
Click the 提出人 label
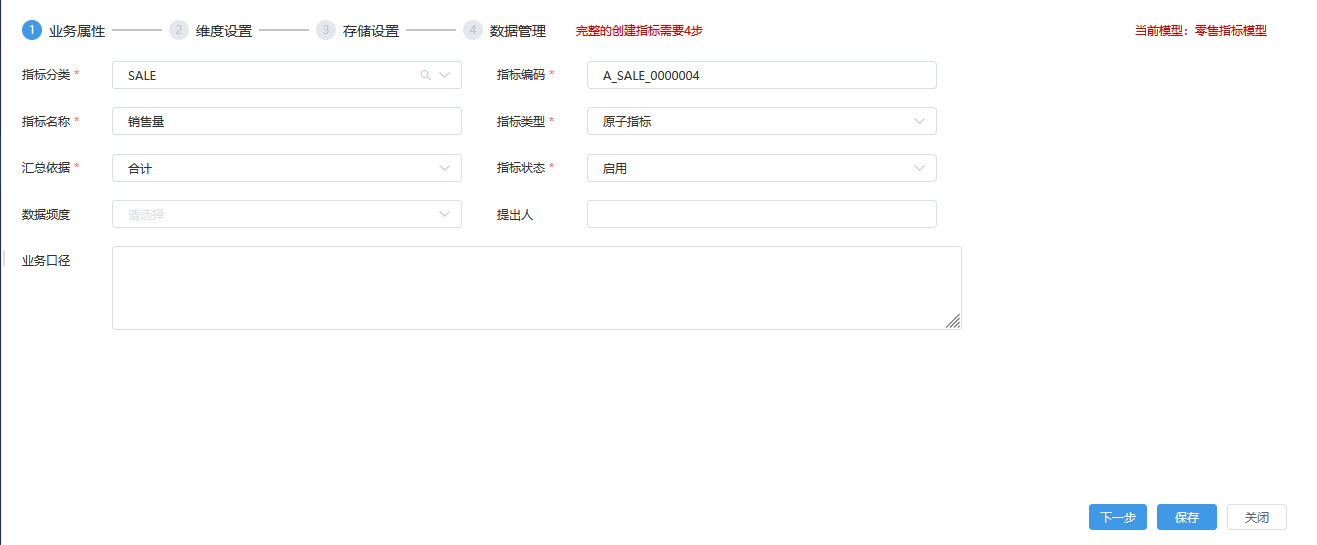point(515,214)
